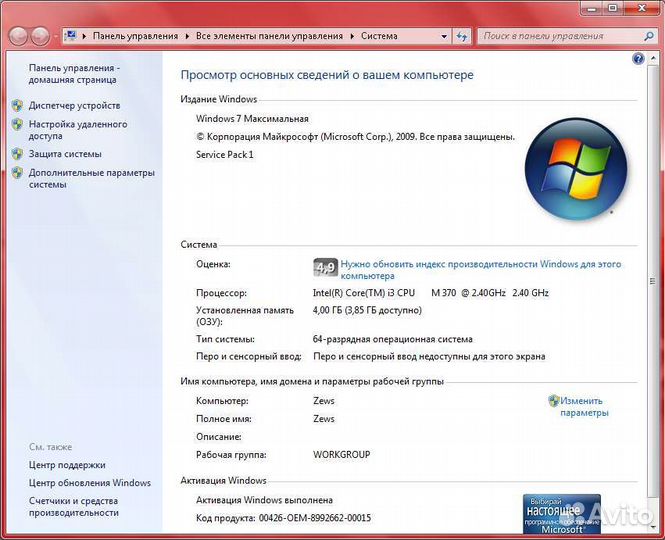Click the shield icon next to Диспетчер устройств
Image resolution: width=665 pixels, height=540 pixels.
click(17, 106)
